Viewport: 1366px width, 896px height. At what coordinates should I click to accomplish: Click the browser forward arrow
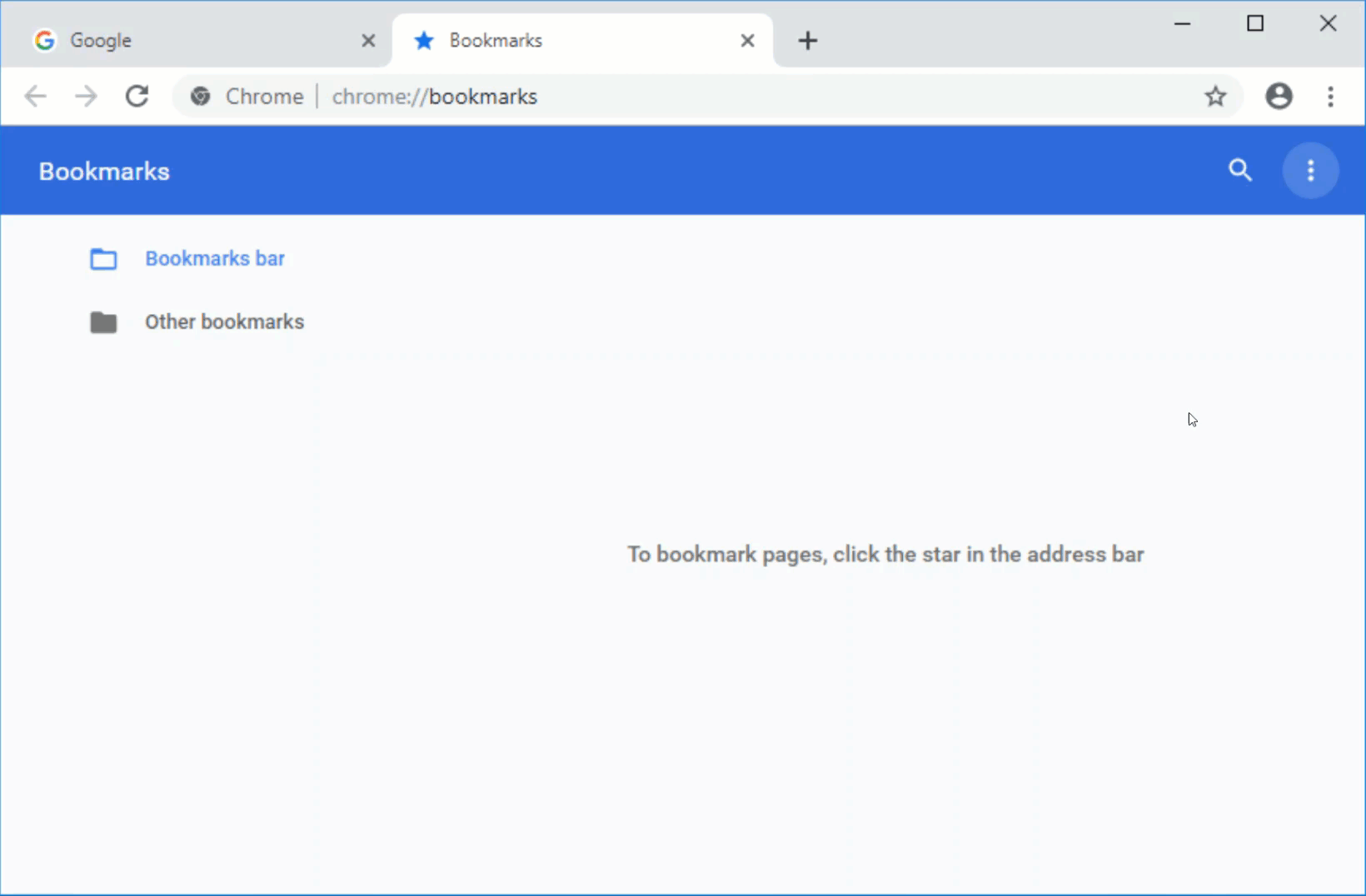pyautogui.click(x=86, y=97)
